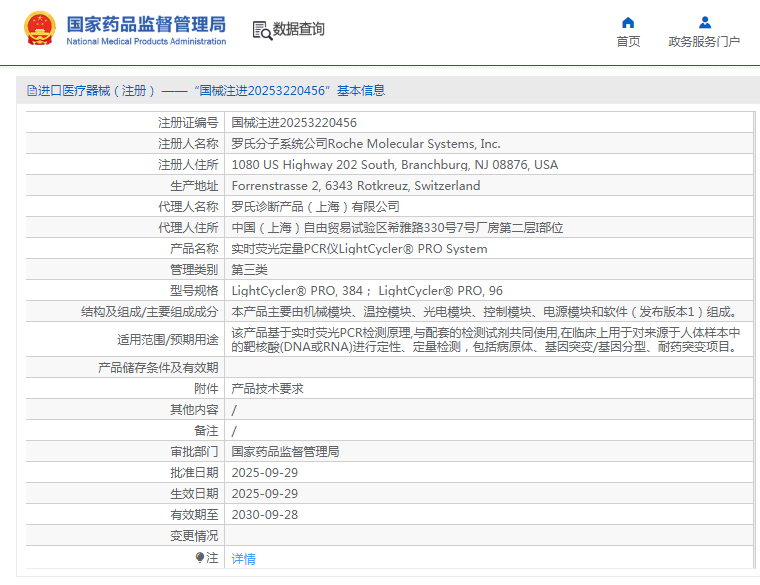
Task: Open 政务服务门户 portal link
Action: pos(704,42)
